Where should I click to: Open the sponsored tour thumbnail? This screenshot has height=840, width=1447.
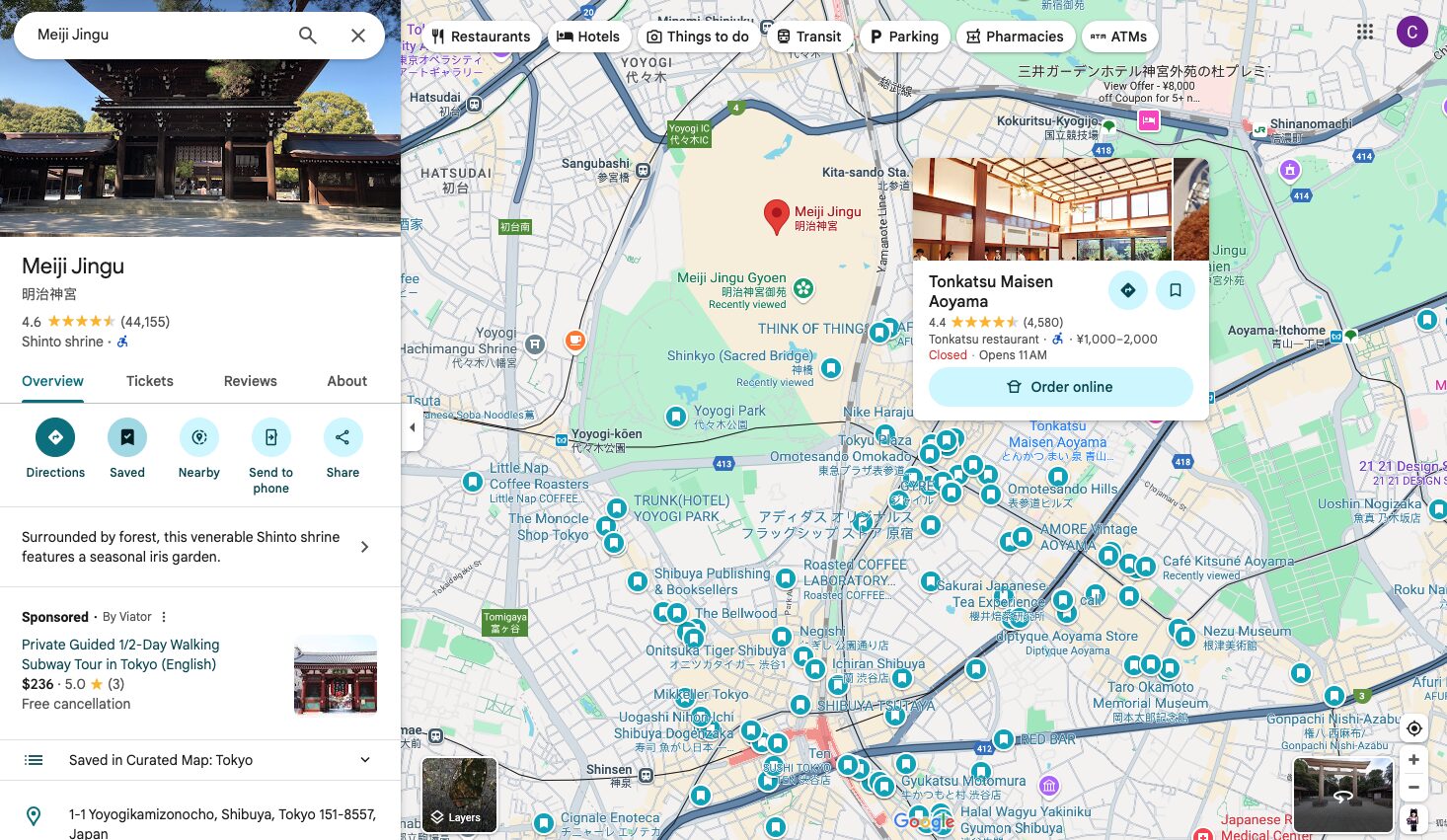(x=336, y=674)
